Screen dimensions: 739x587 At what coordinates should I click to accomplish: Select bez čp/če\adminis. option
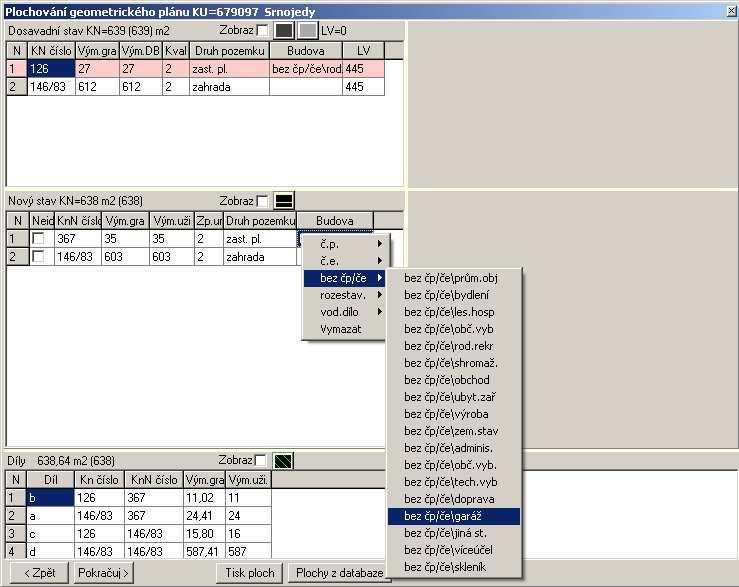point(454,448)
